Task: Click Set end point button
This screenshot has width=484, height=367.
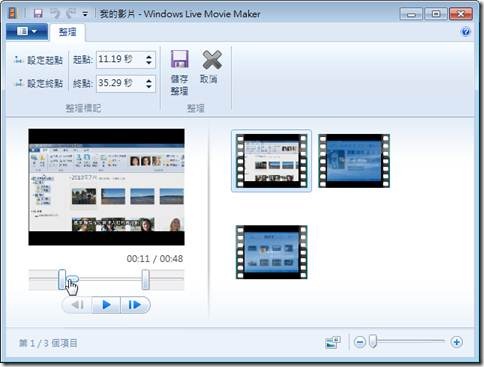Action: (x=39, y=83)
